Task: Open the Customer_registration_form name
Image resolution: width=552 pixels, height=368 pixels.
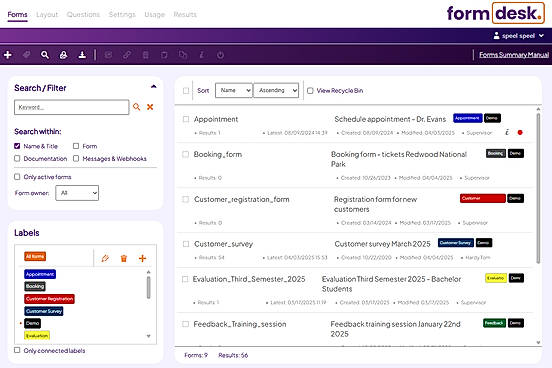Action: [x=242, y=199]
